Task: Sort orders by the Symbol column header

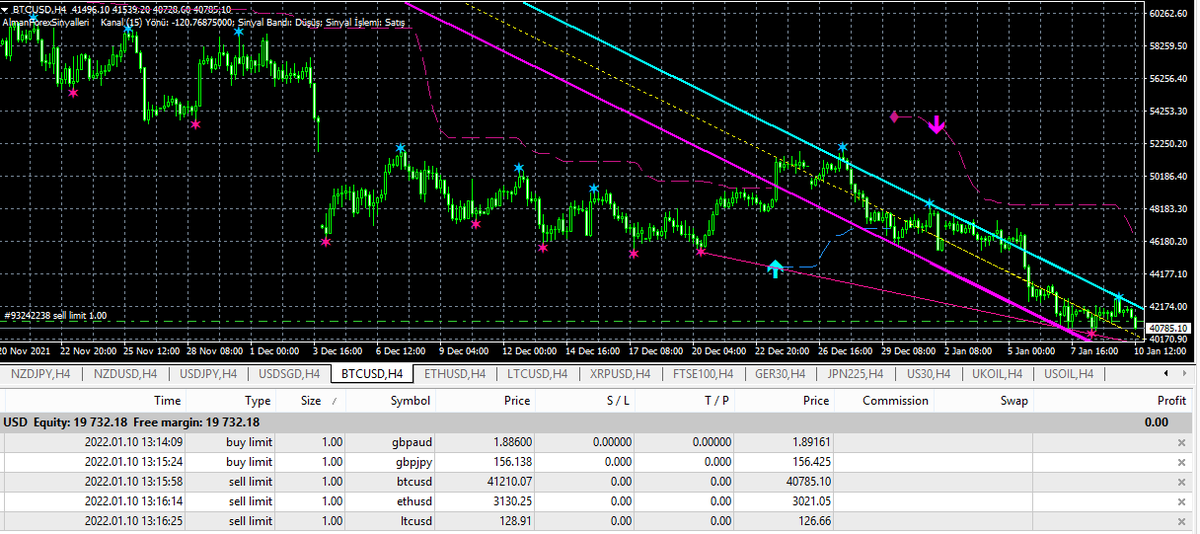Action: tap(410, 401)
